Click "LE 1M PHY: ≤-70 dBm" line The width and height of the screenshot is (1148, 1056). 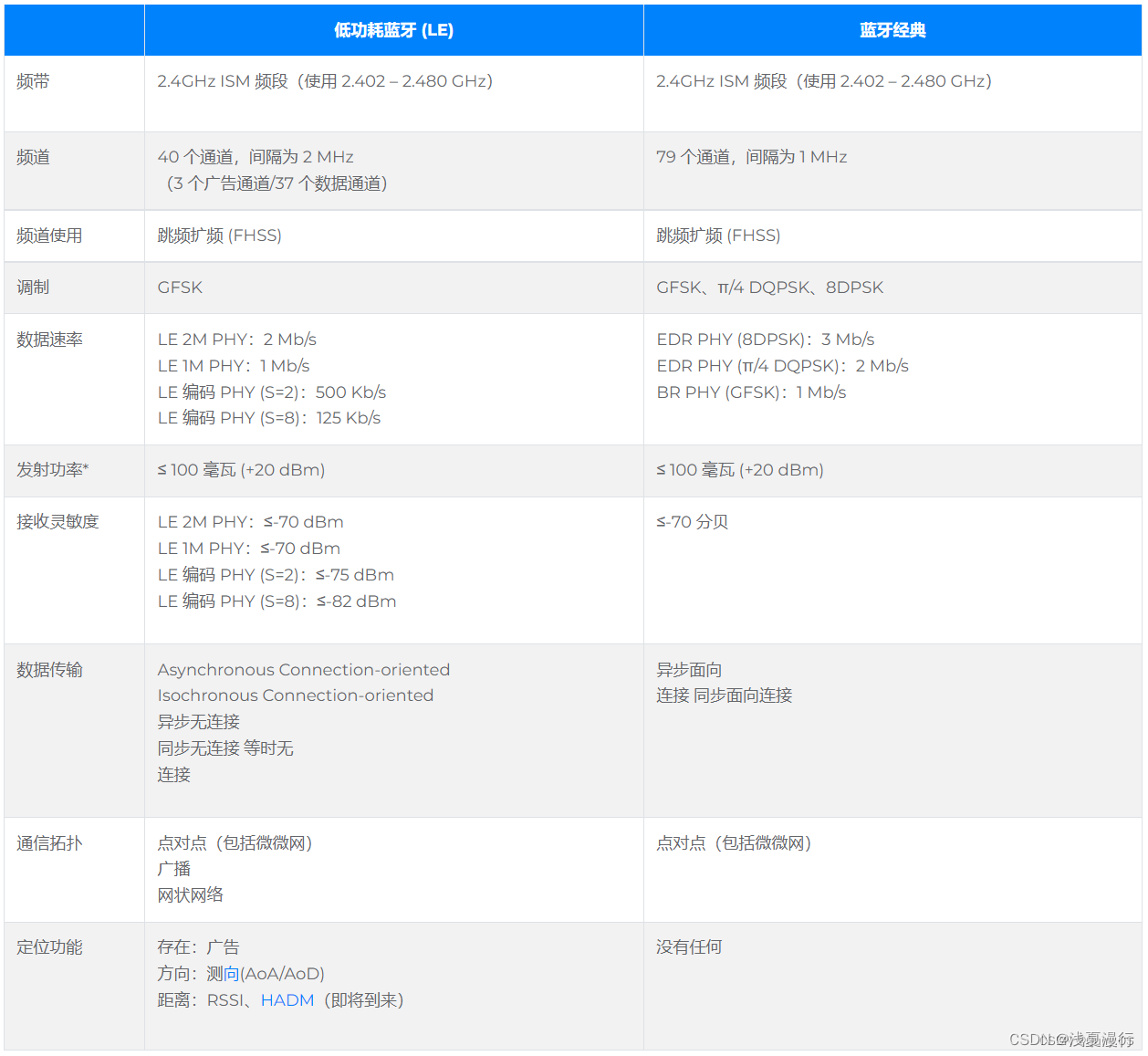point(249,549)
